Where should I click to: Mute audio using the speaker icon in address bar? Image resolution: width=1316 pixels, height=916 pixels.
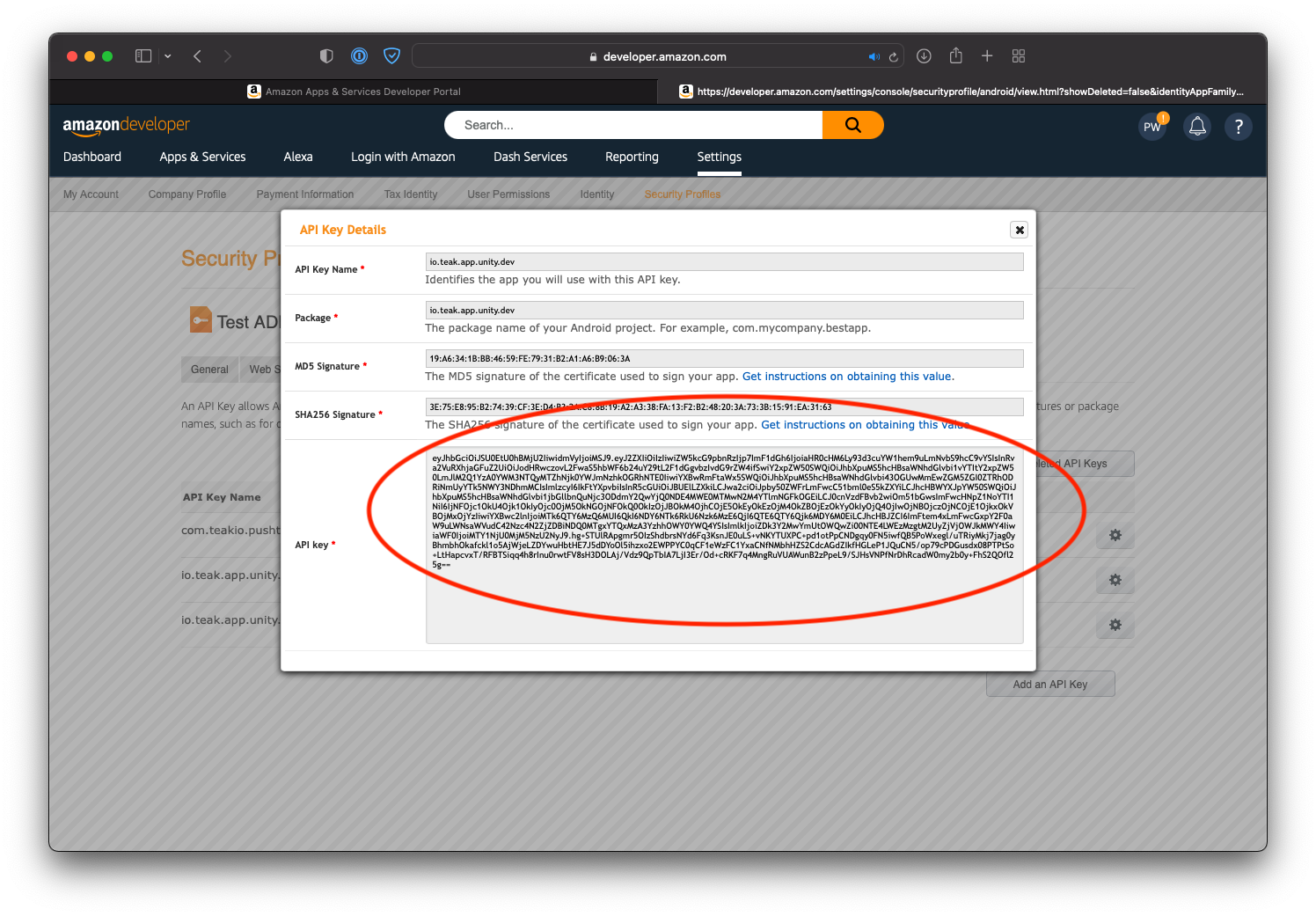(874, 57)
